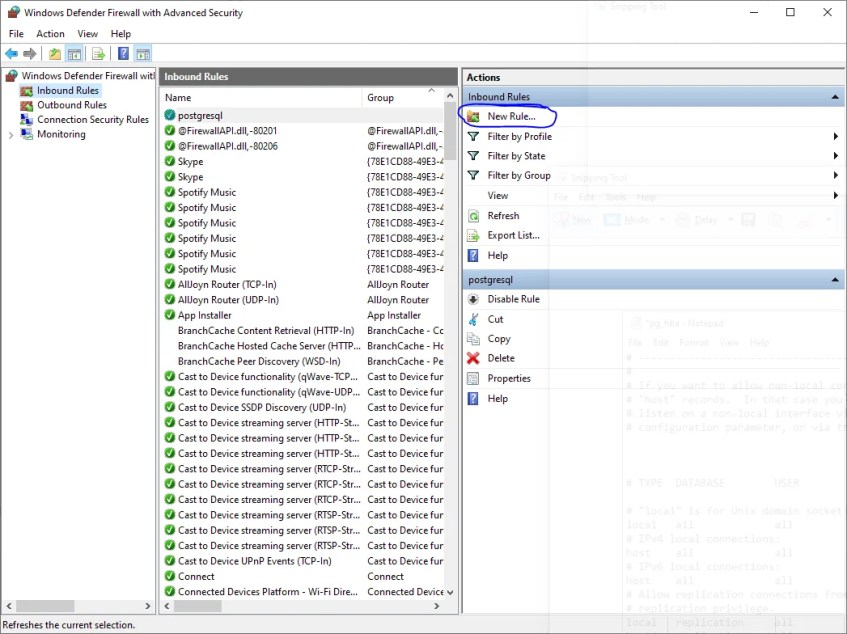Screen dimensions: 847x634
Task: Click the rules list vertical scrollbar thumb
Action: (x=450, y=131)
